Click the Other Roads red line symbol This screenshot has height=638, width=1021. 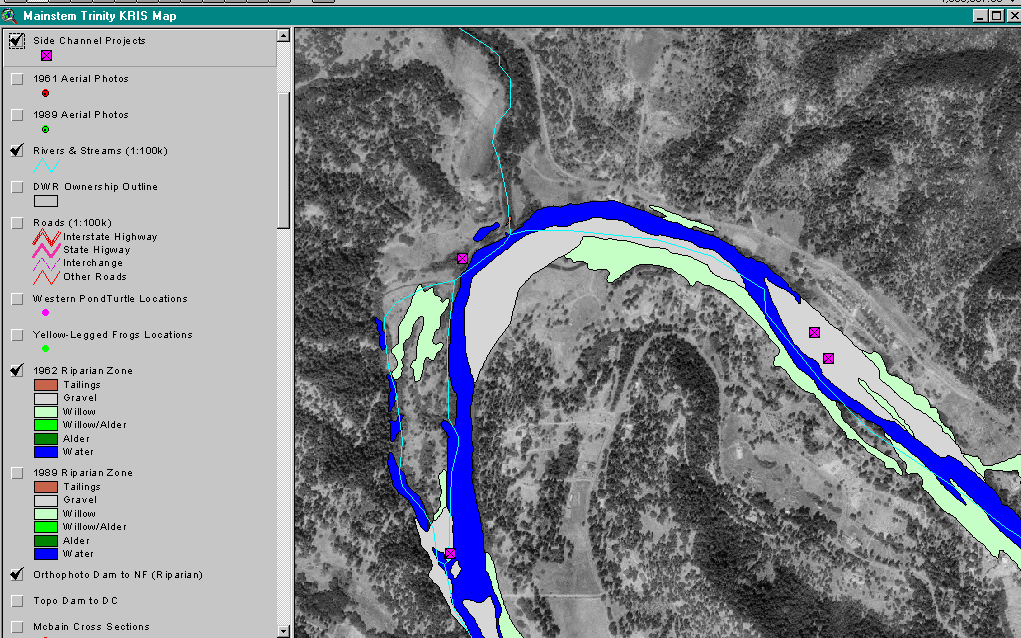(46, 277)
